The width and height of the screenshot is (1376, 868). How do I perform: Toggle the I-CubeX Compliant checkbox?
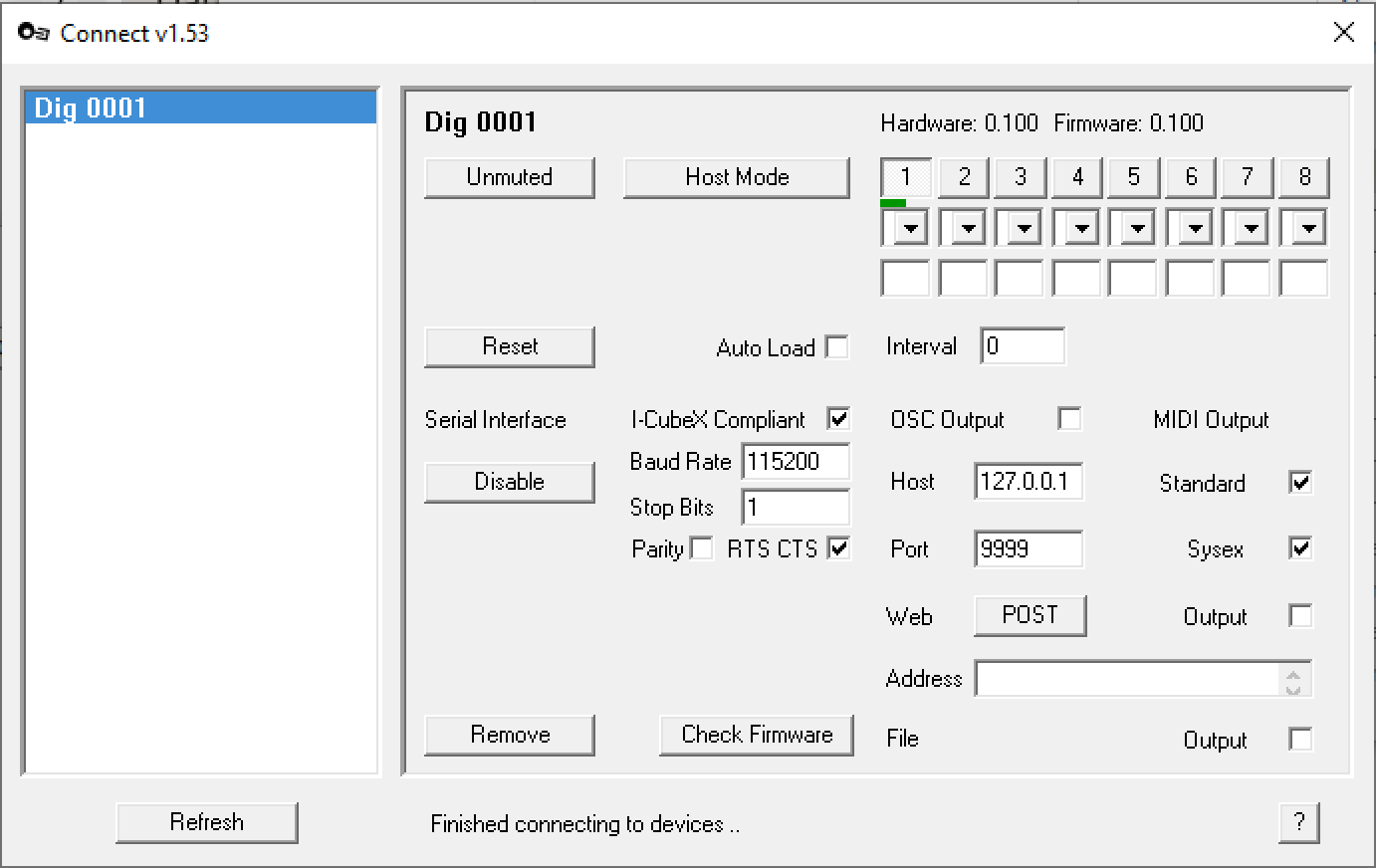838,419
